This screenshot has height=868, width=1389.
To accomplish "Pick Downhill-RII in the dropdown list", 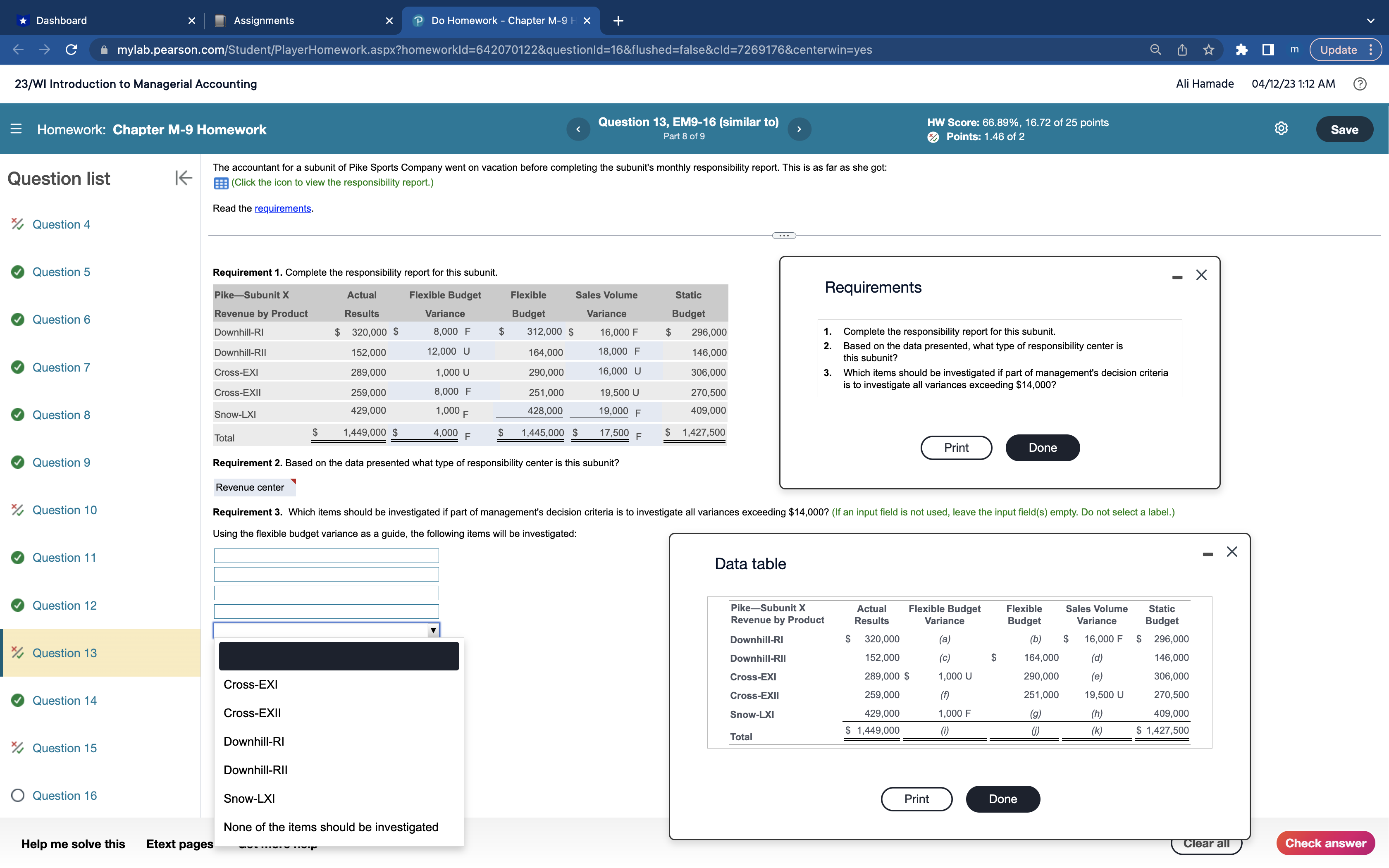I will (255, 770).
